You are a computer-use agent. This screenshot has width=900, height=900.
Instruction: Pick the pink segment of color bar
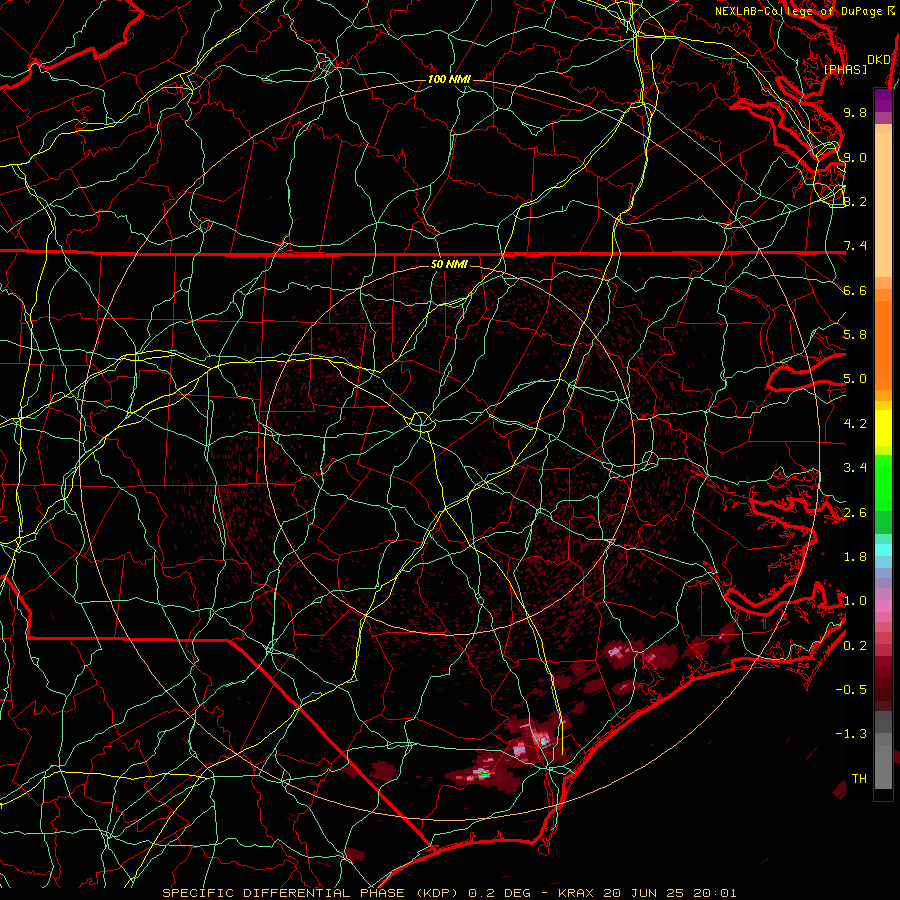(x=883, y=606)
